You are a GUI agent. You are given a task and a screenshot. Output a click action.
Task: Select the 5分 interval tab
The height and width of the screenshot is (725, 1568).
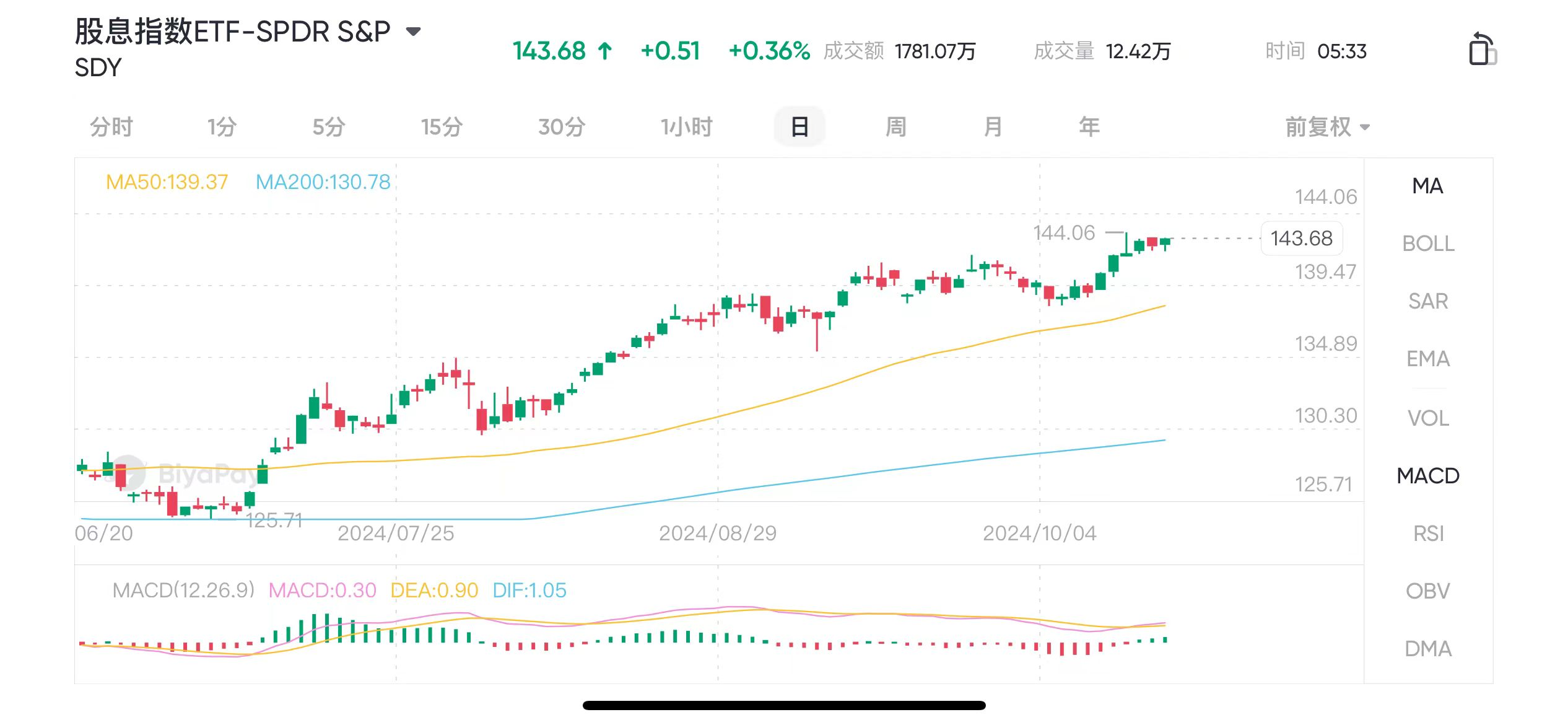pyautogui.click(x=329, y=127)
